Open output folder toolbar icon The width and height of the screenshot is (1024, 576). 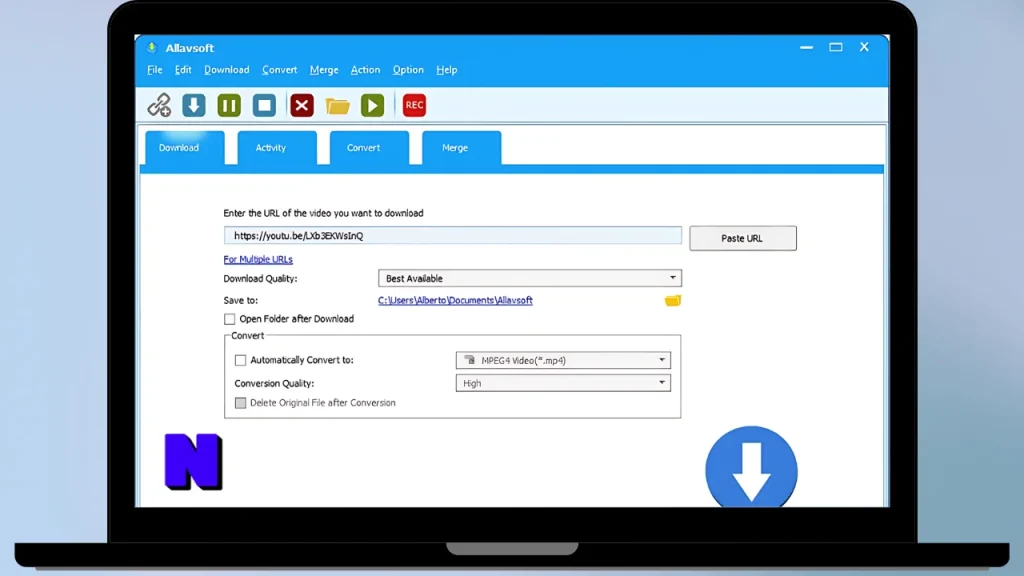coord(338,106)
